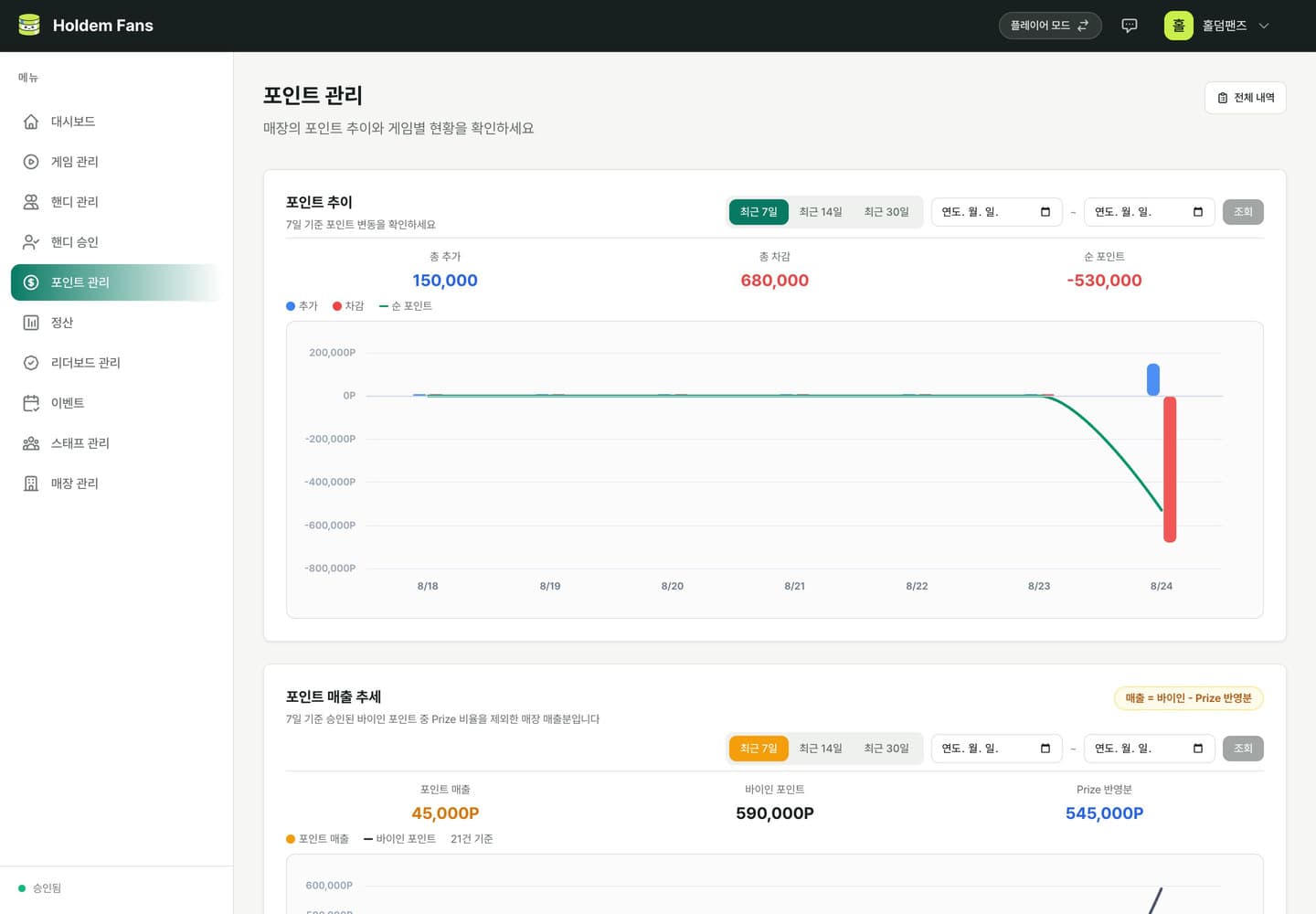Click the blue 추가 bar on 8/24
This screenshot has width=1316, height=914.
[x=1153, y=379]
